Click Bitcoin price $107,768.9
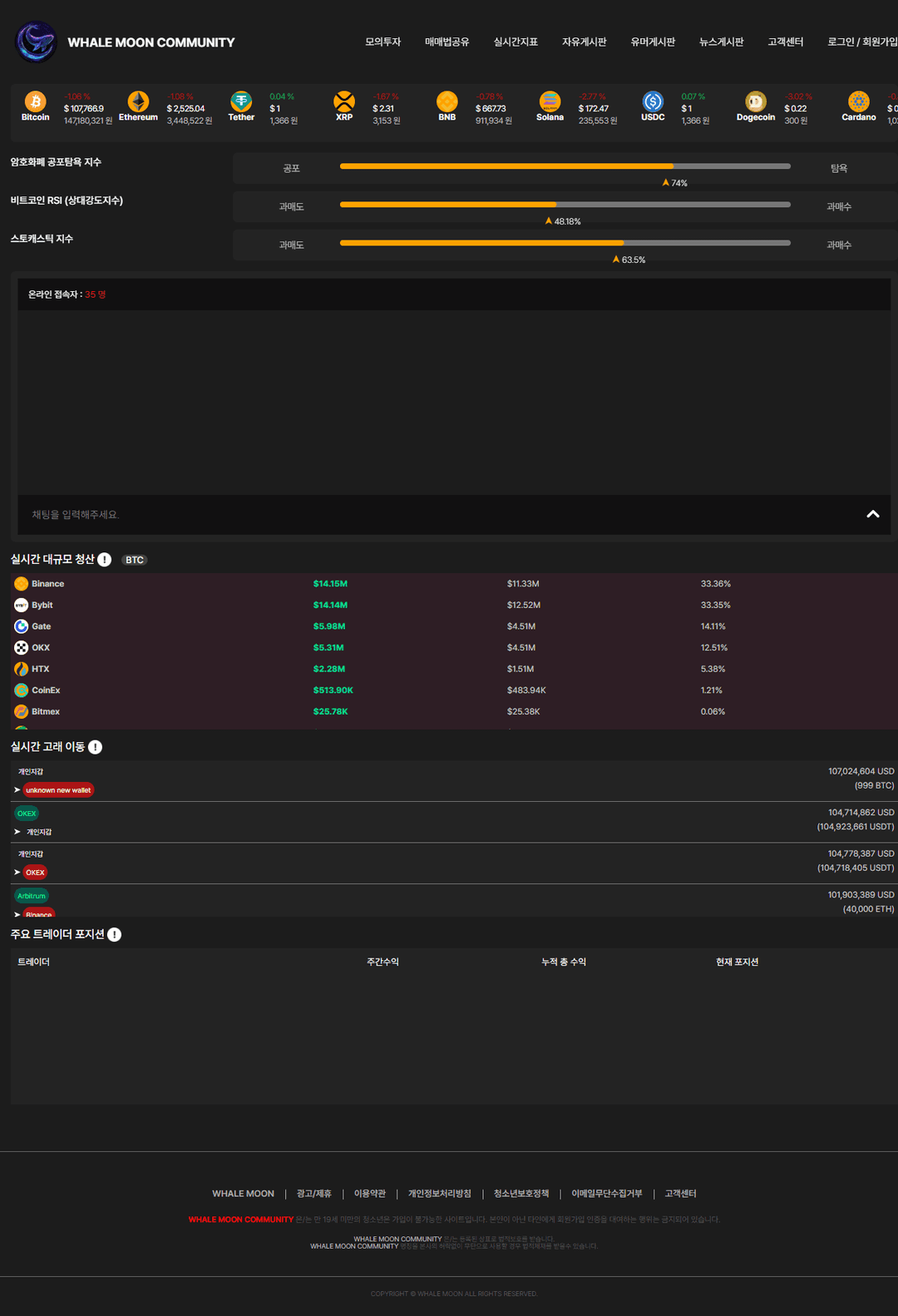Screen dimensions: 898x1316 click(x=84, y=109)
